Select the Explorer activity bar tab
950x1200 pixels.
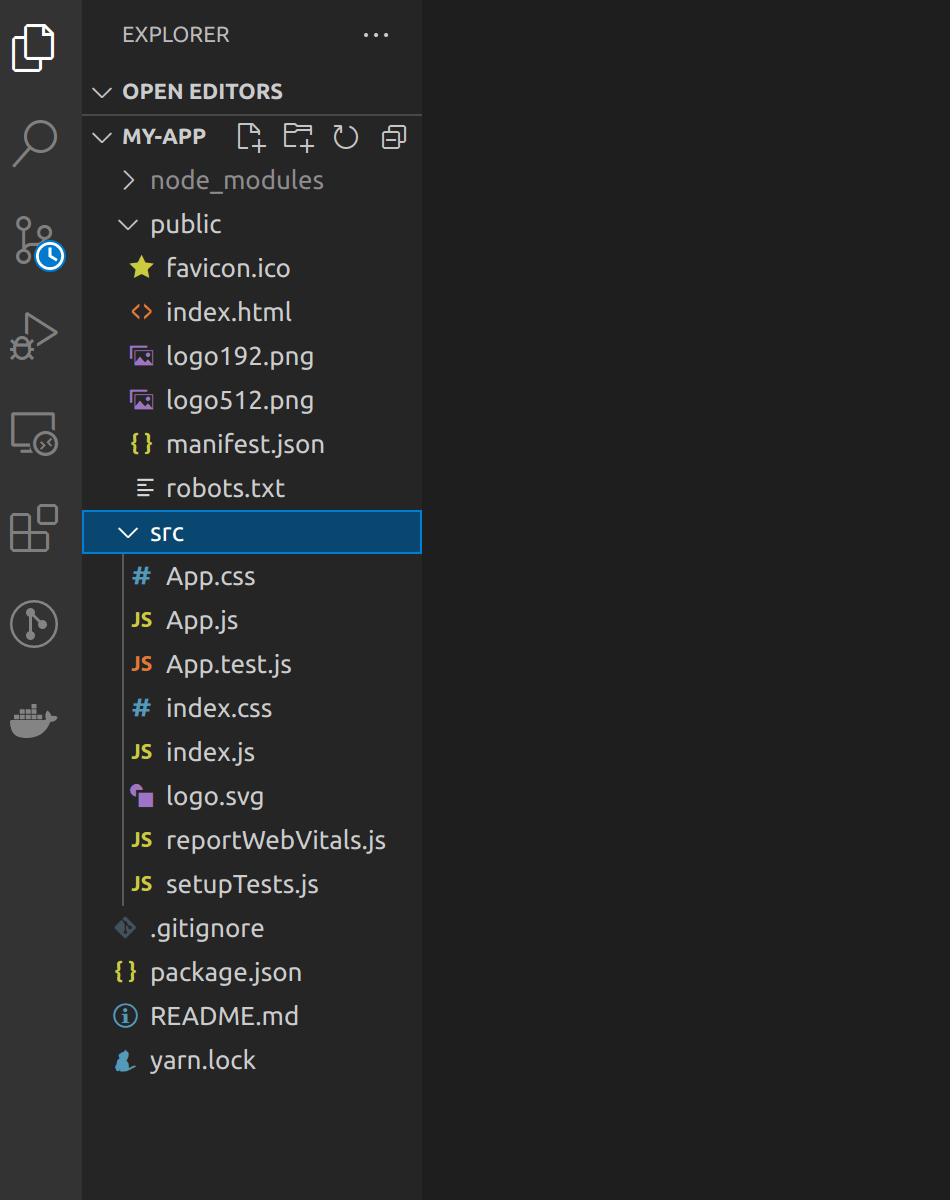[34, 47]
